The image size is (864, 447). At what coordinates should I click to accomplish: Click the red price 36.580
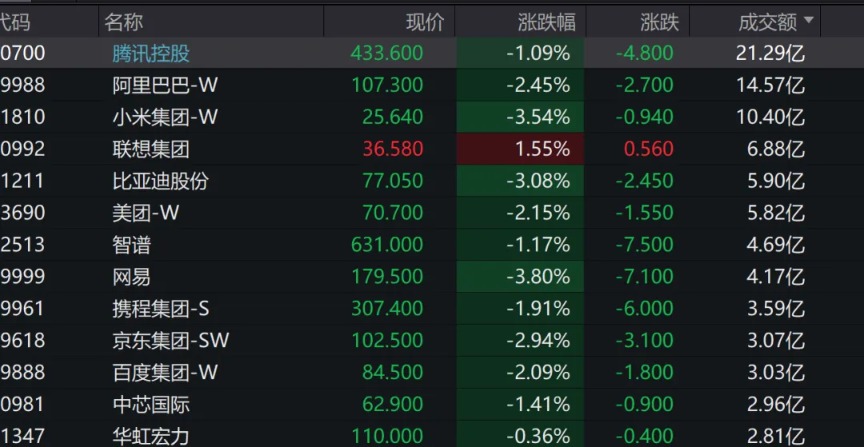(x=392, y=149)
